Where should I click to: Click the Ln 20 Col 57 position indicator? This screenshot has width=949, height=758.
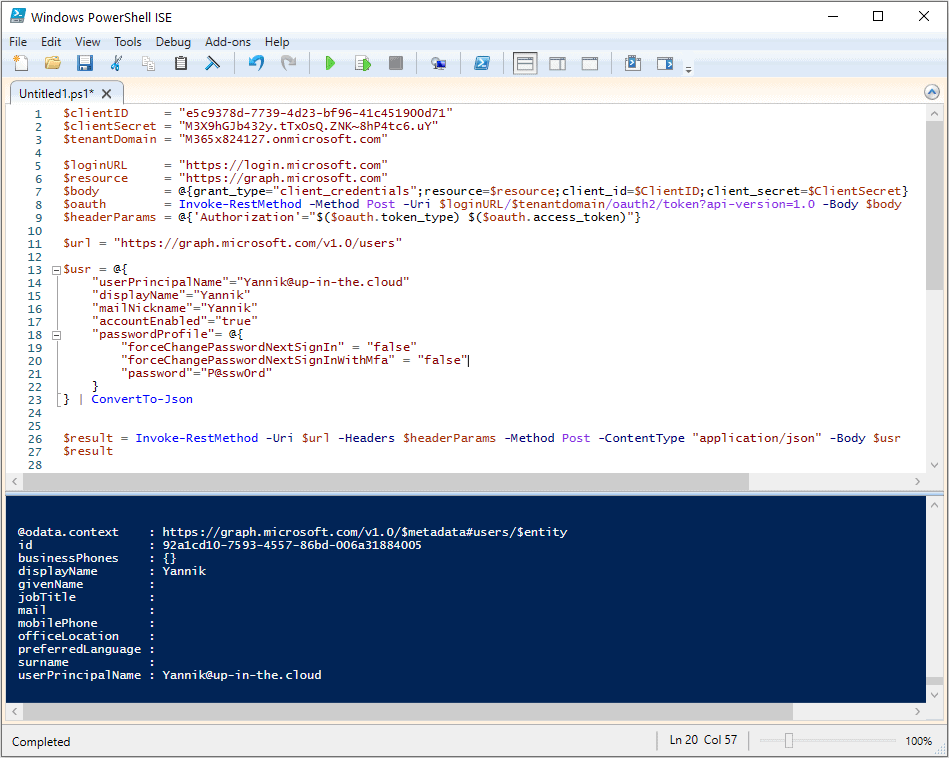703,740
